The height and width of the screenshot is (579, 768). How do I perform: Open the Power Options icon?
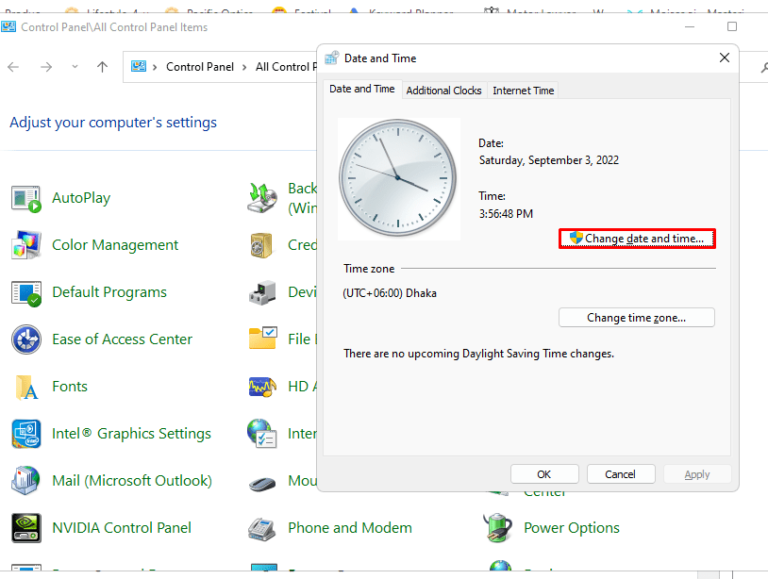[498, 528]
